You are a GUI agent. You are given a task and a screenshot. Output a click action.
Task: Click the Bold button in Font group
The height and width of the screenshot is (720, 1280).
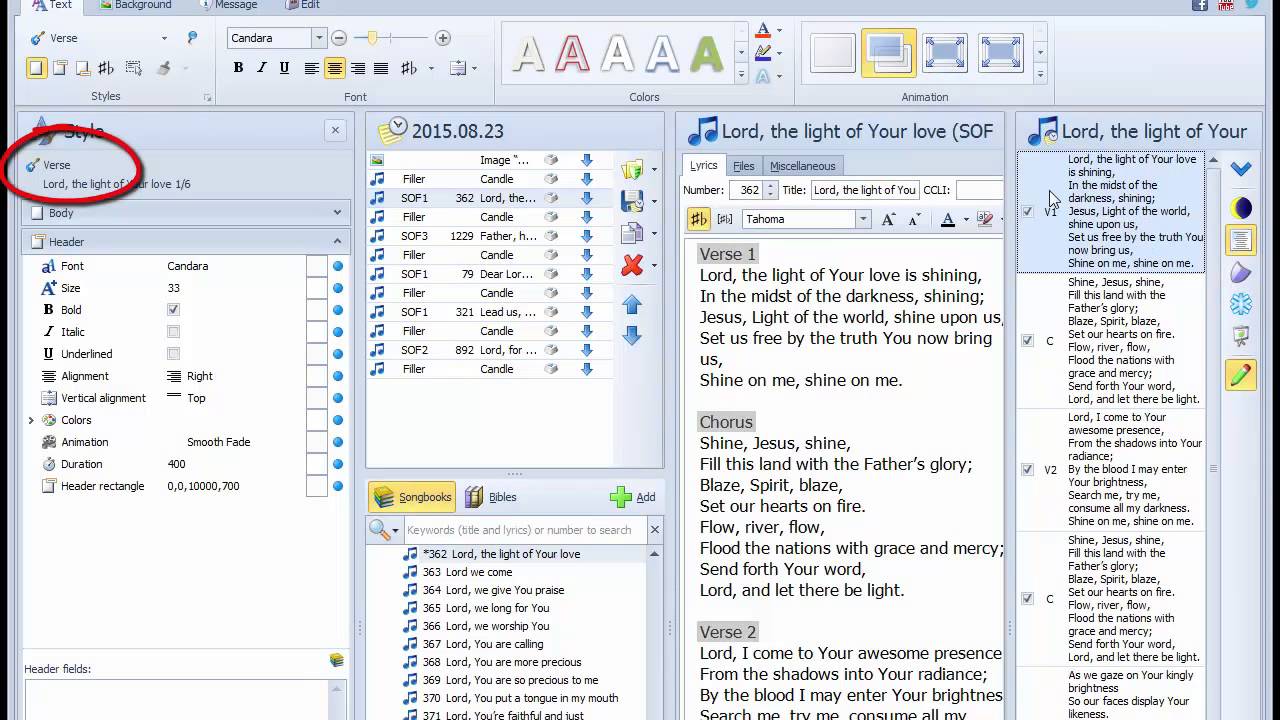click(238, 68)
